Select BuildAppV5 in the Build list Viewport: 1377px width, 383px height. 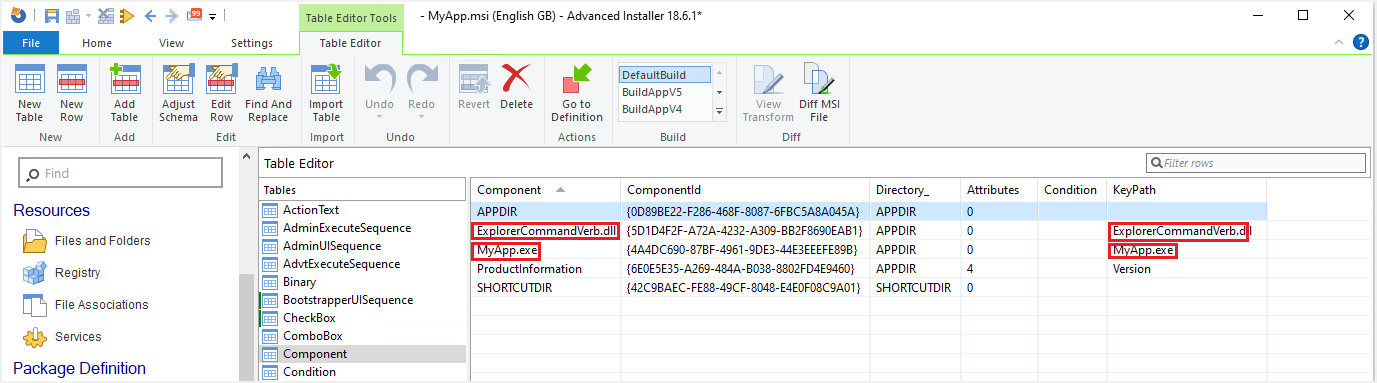point(665,92)
